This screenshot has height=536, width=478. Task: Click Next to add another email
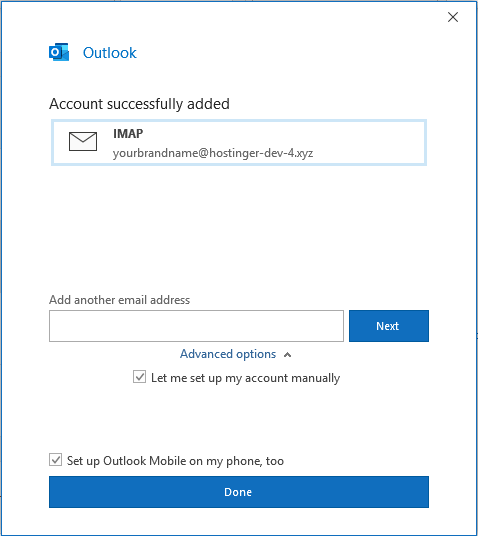[389, 326]
